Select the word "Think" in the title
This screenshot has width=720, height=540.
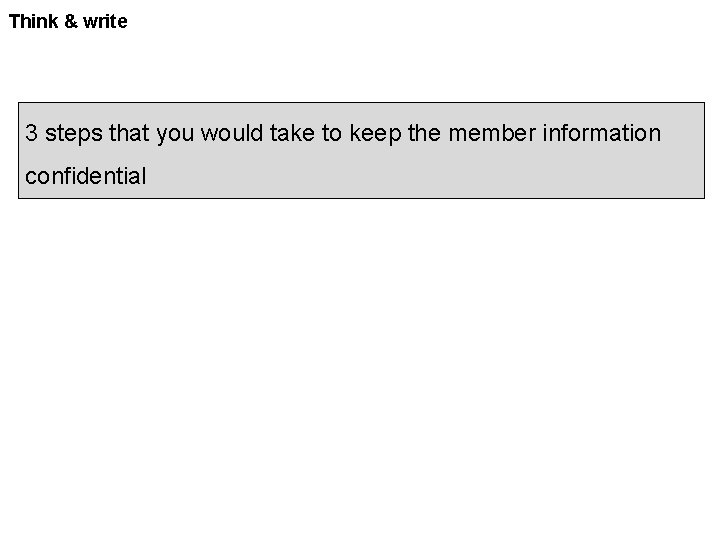coord(34,20)
